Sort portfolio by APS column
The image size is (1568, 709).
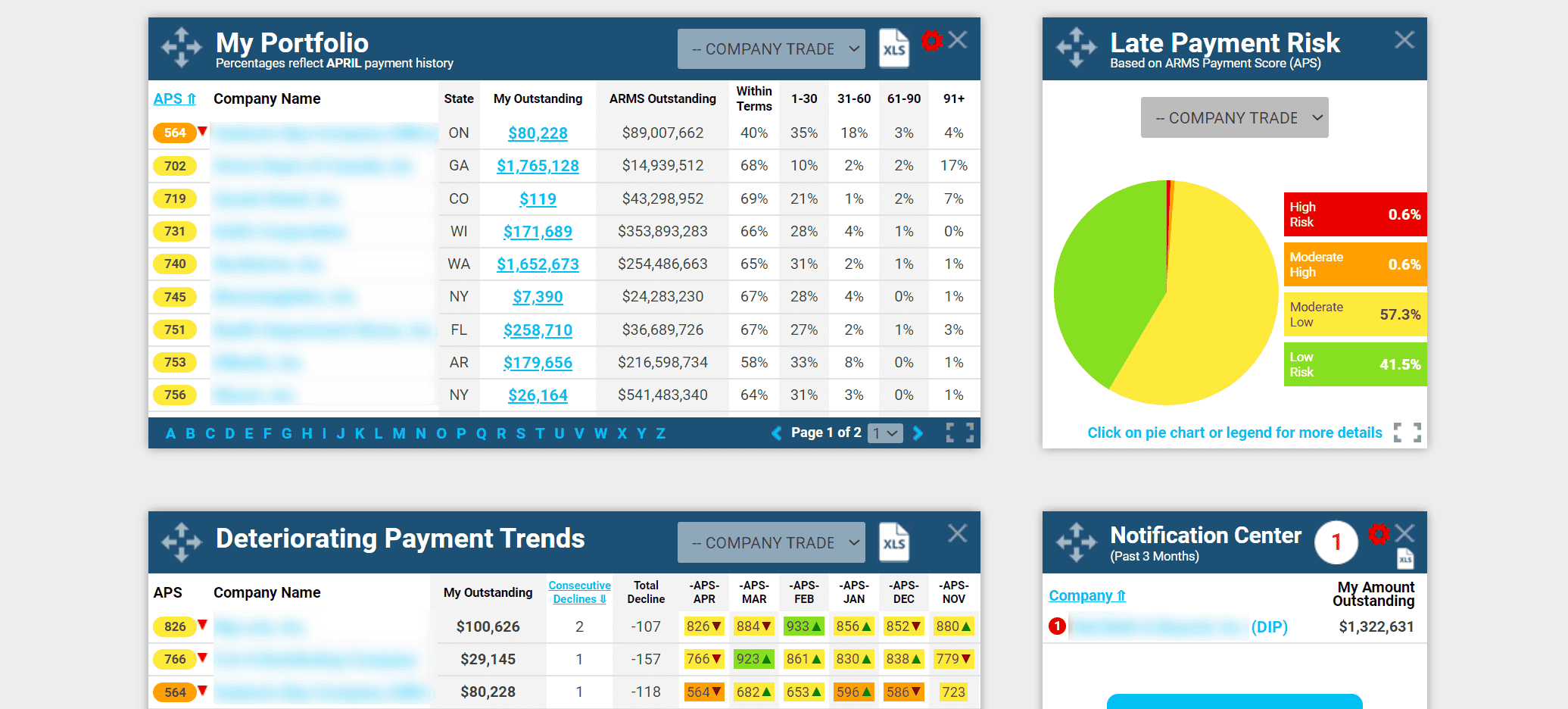(175, 99)
